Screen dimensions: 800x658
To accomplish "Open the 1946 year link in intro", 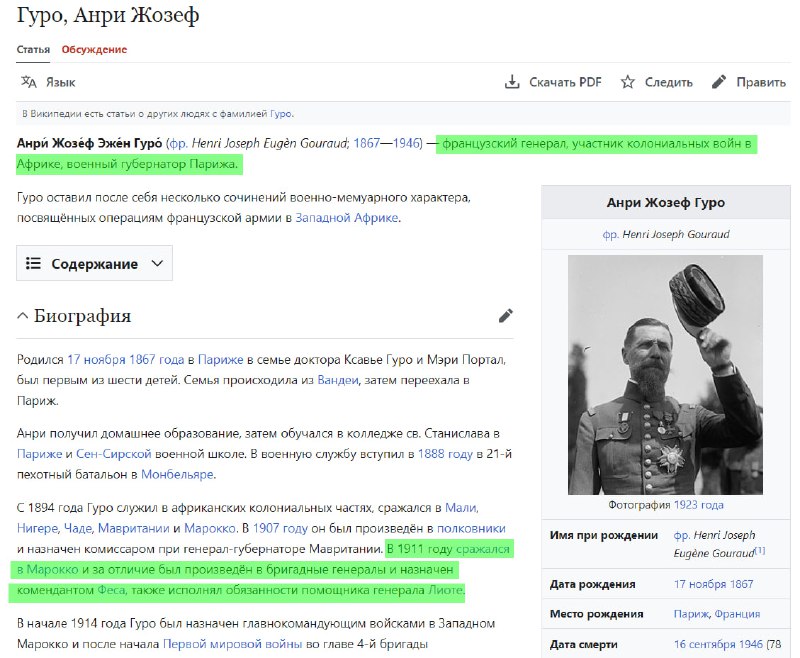I will [406, 143].
